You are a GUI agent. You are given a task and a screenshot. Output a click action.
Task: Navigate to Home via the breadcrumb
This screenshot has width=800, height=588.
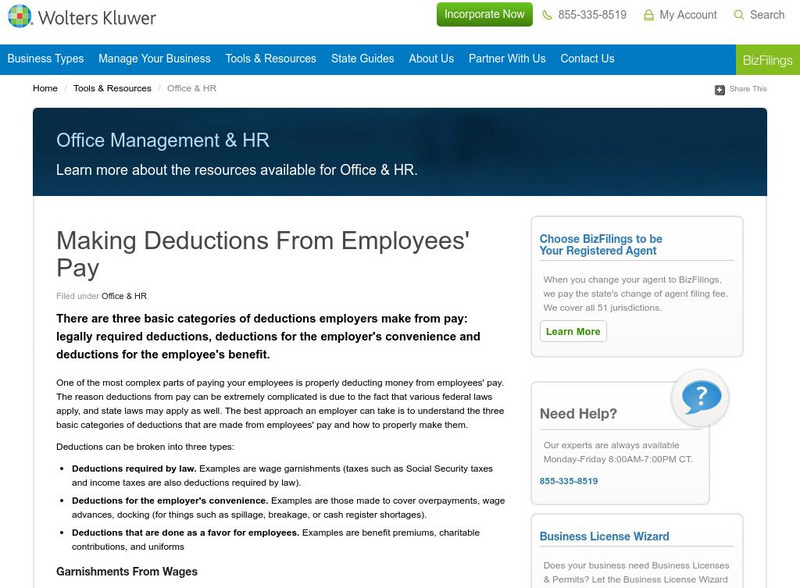pyautogui.click(x=44, y=88)
